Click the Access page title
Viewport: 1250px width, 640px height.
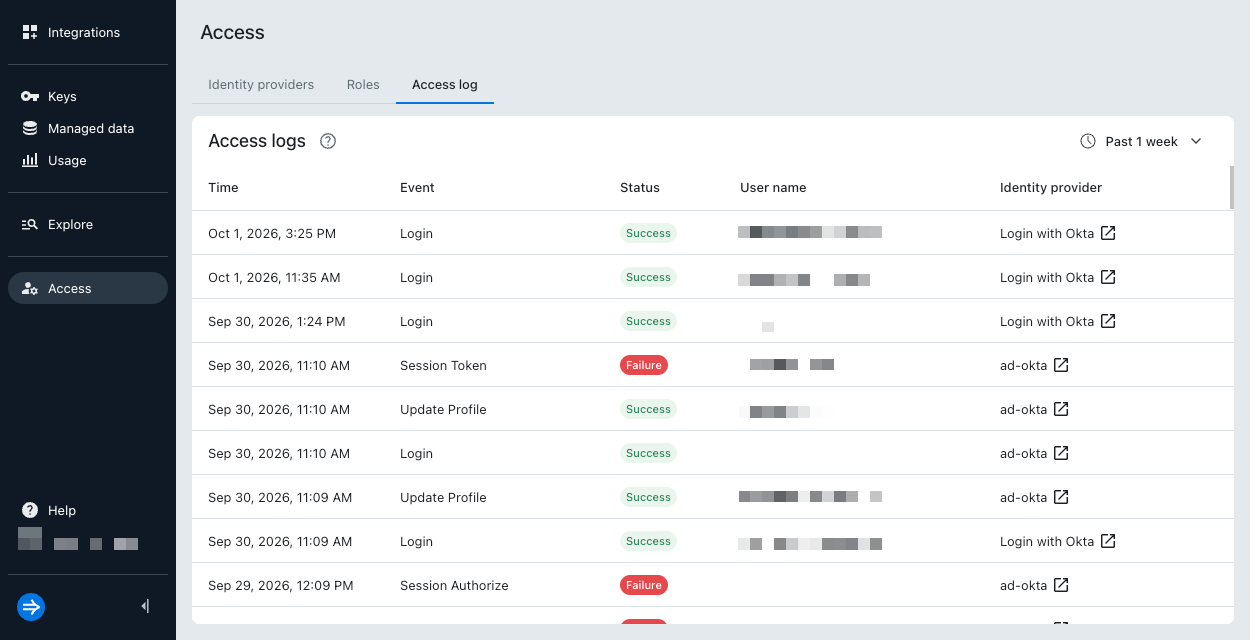(232, 33)
